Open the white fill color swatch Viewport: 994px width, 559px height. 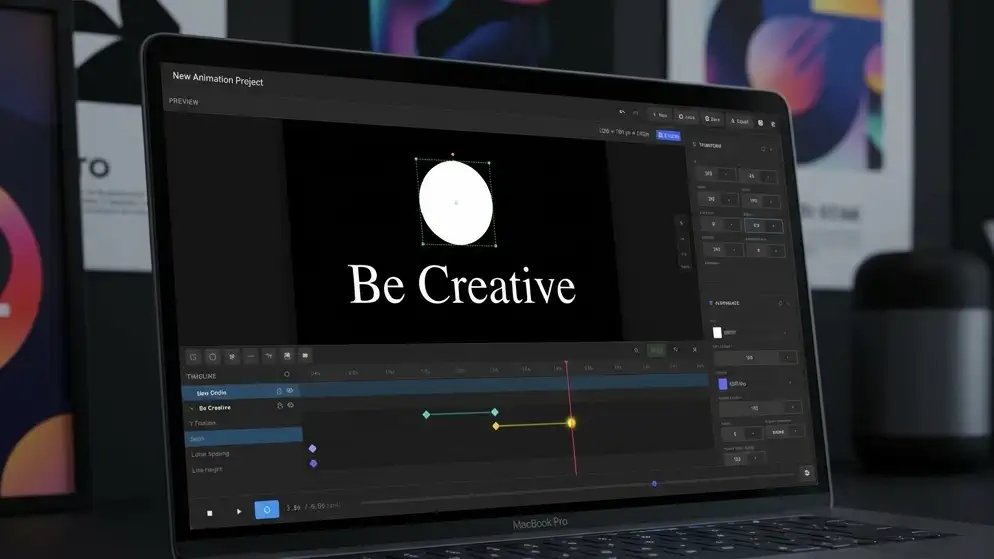point(717,332)
